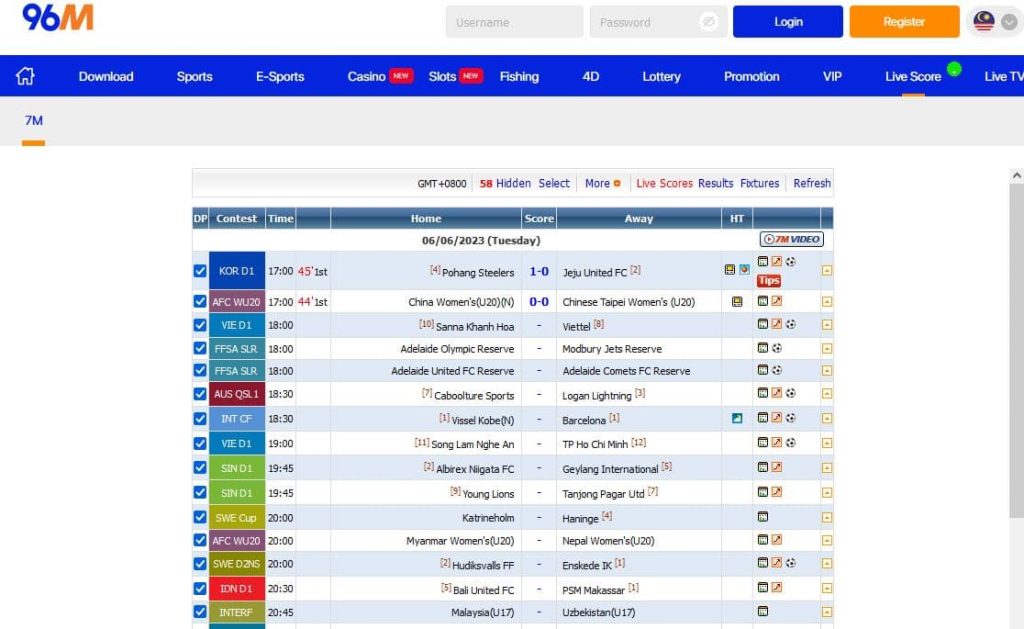Open odds arrow icon for Pohang Steelers row
This screenshot has width=1024, height=629.
(776, 261)
